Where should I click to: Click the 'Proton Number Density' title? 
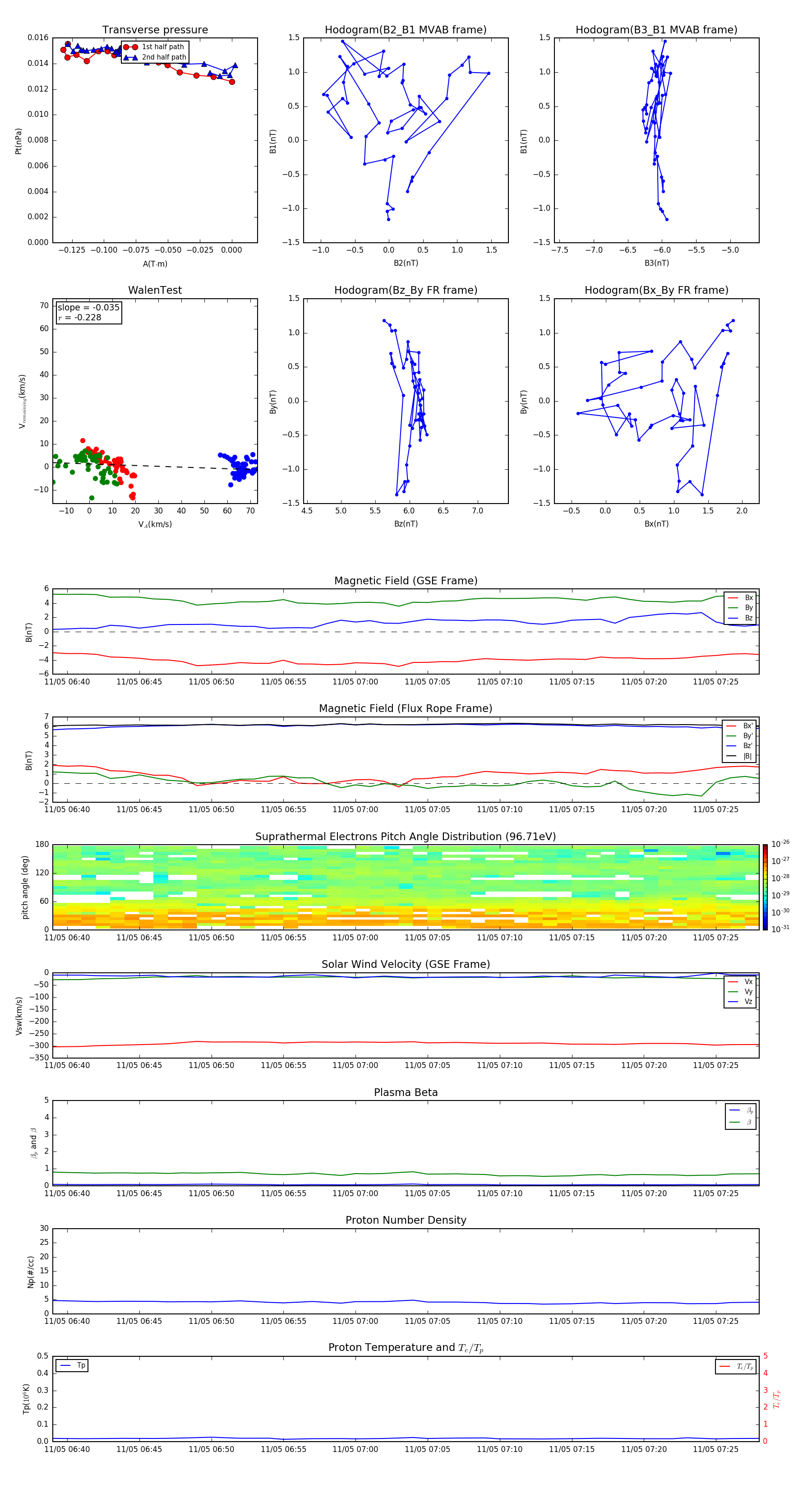tap(406, 1220)
